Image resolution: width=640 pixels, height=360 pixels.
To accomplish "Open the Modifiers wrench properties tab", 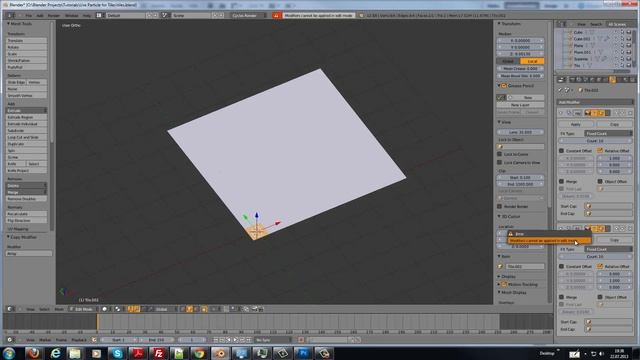I will point(613,80).
